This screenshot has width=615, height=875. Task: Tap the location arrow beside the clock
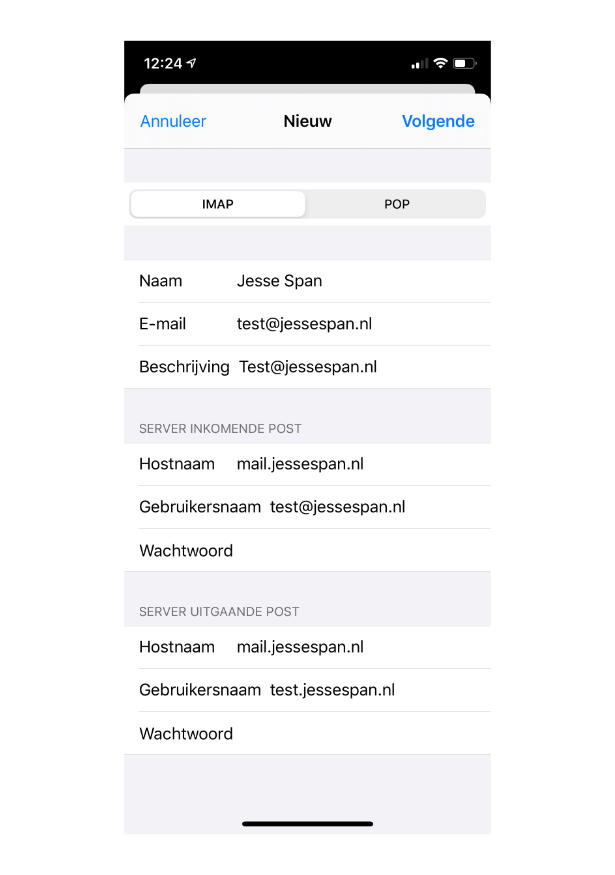(x=191, y=63)
